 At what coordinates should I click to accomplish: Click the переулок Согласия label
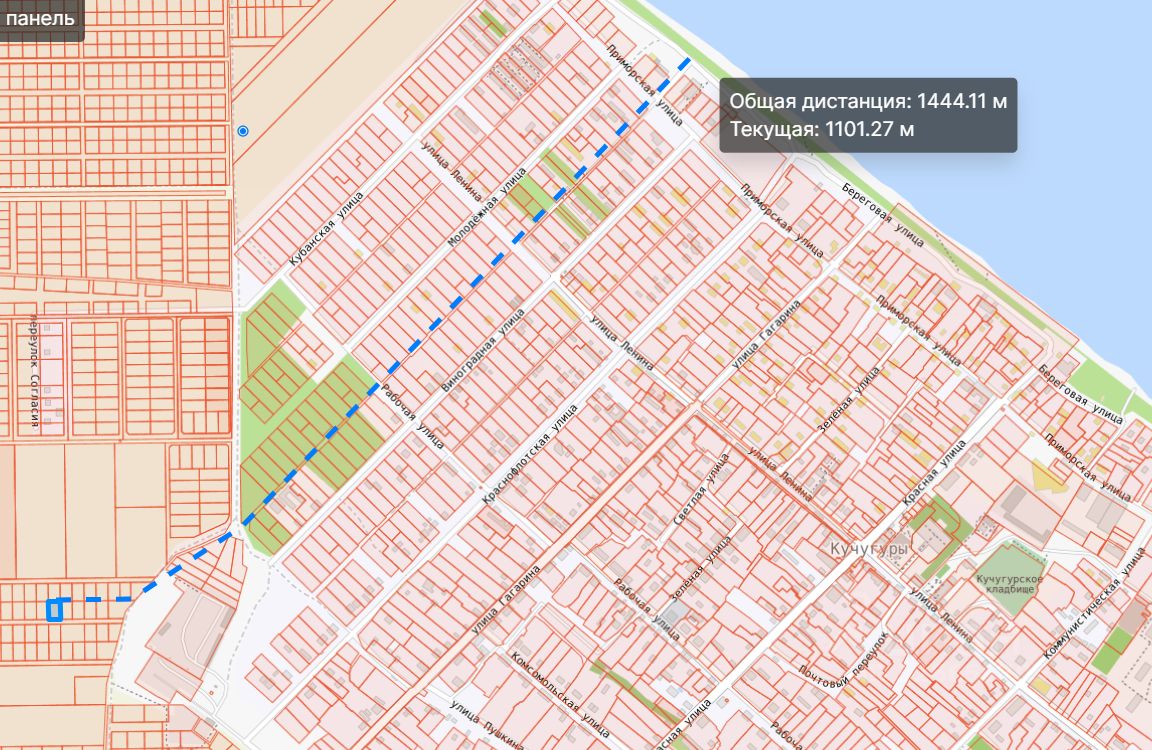pyautogui.click(x=34, y=372)
